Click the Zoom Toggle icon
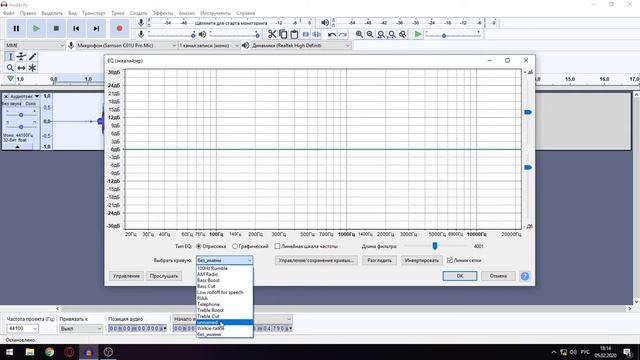Screen dimensions: 640x360 [403, 34]
